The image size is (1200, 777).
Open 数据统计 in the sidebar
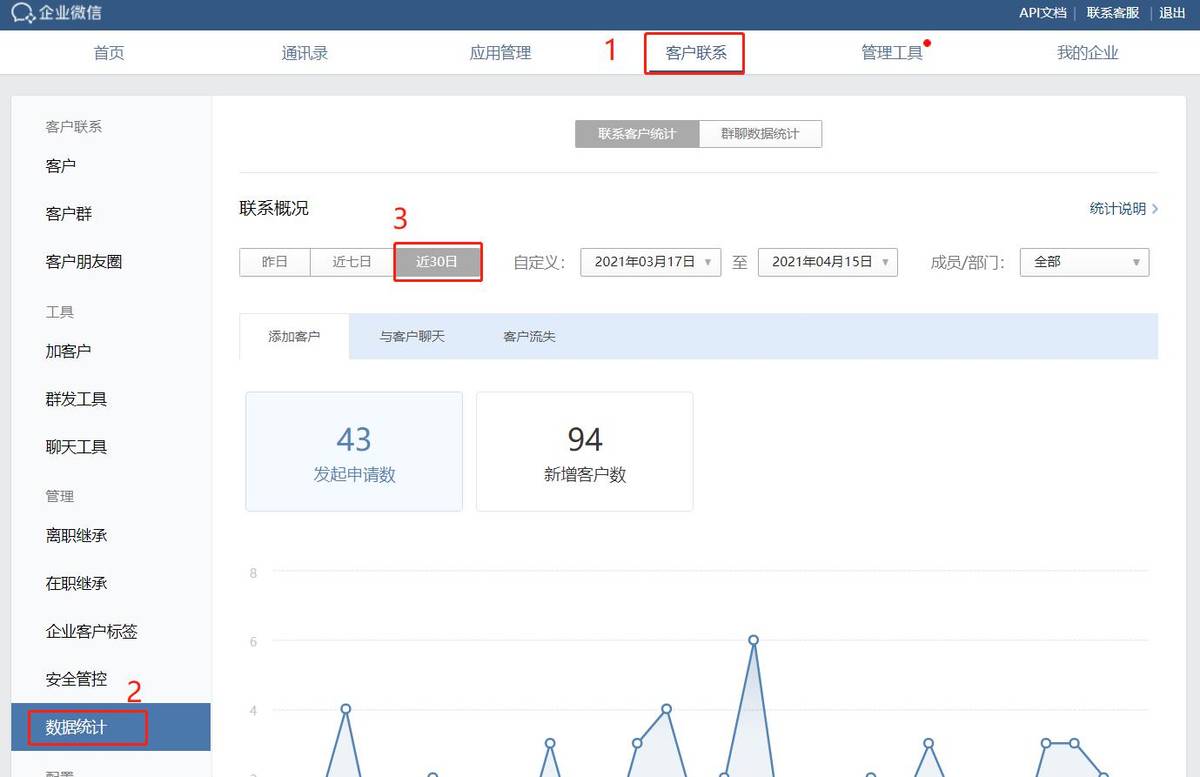pos(111,727)
